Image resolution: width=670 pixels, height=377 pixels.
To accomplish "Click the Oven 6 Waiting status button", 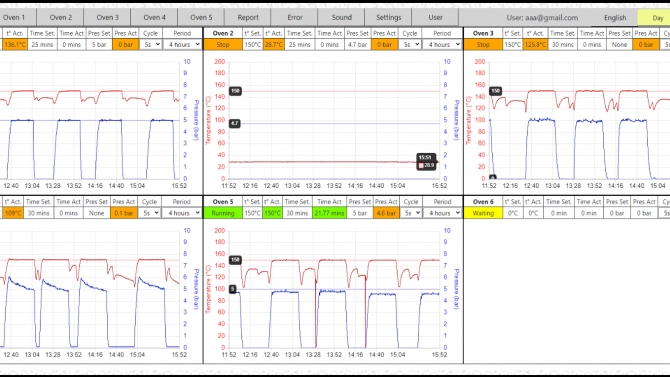I will click(483, 213).
